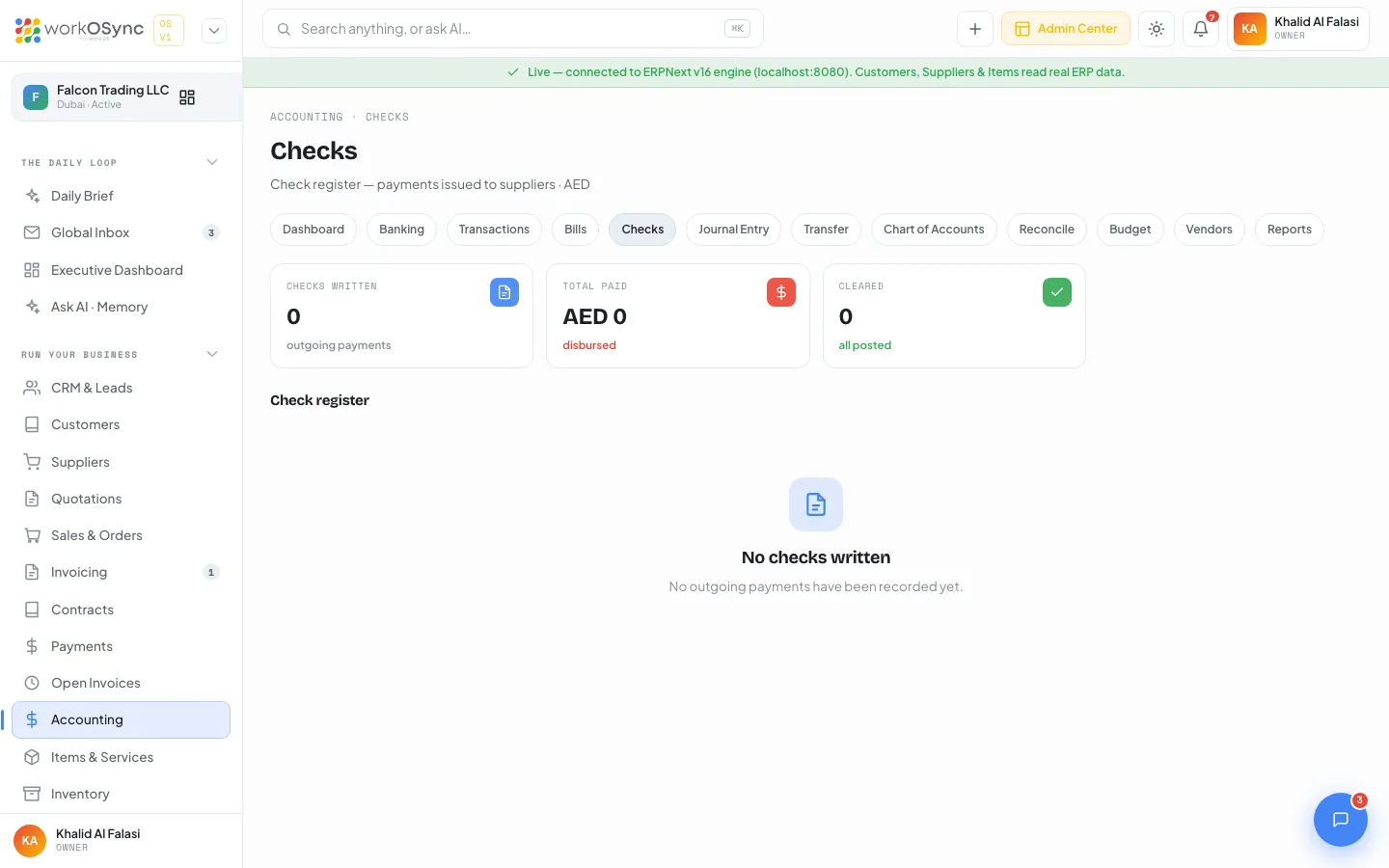
Task: Open Khalid Al Falasi profile menu
Action: click(x=1298, y=29)
